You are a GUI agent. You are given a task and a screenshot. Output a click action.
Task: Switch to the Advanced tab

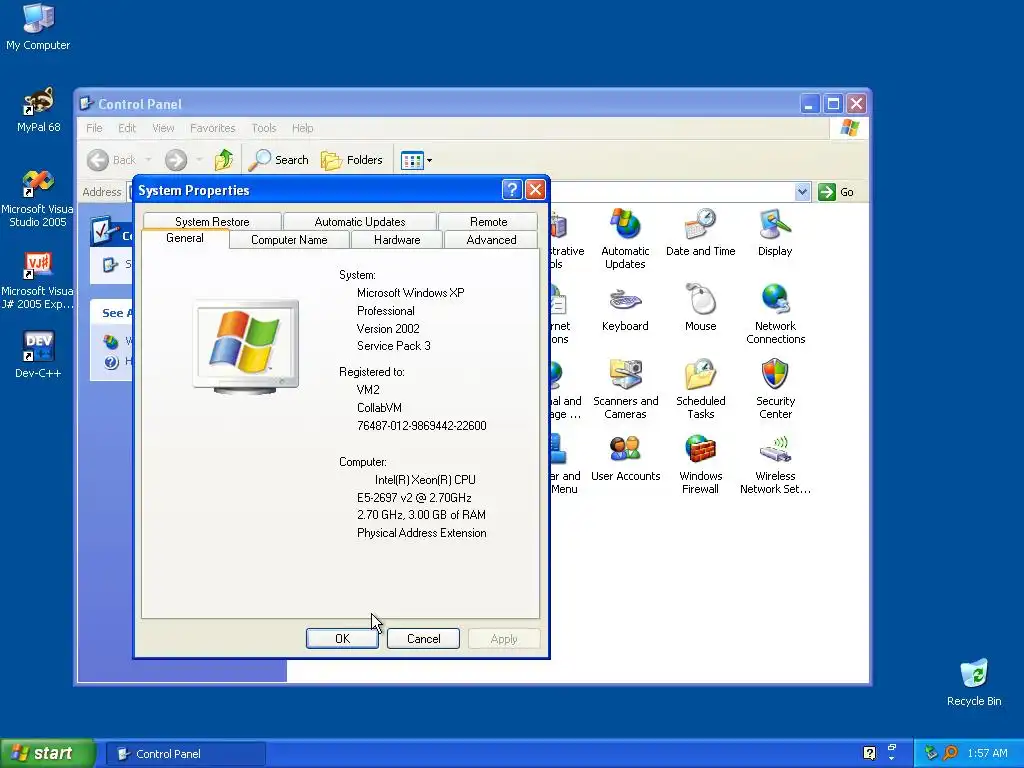[491, 240]
